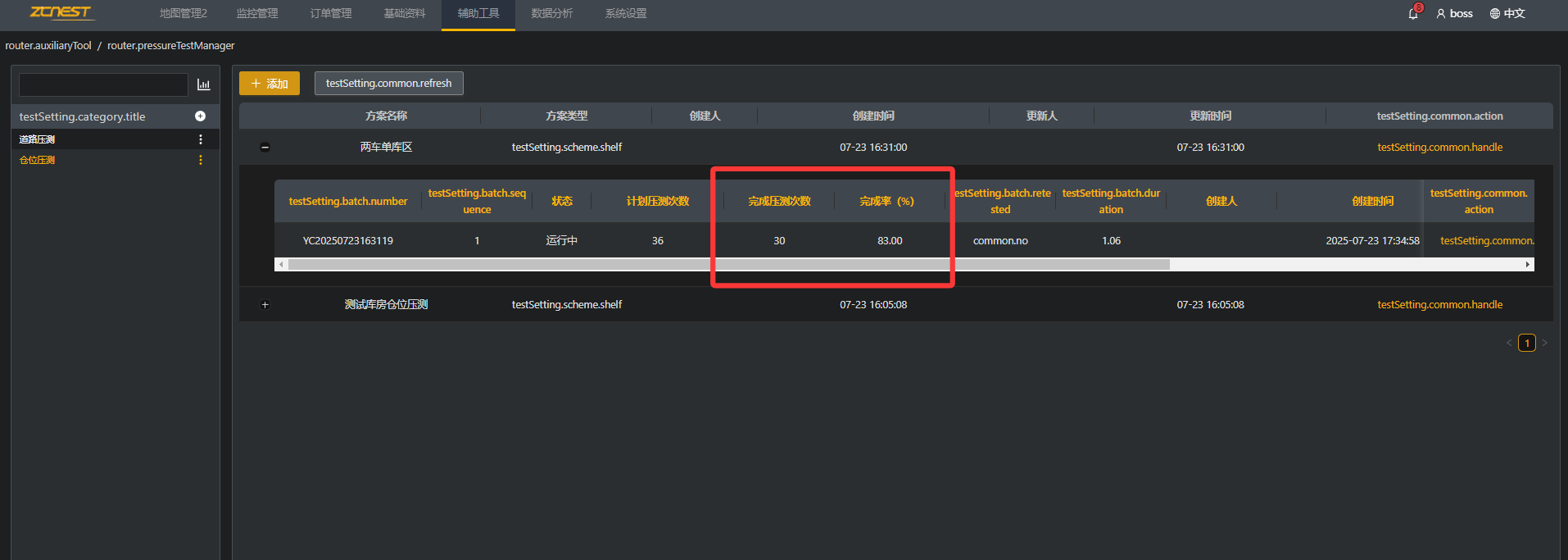The height and width of the screenshot is (560, 1568).
Task: Click the common.no cell
Action: click(x=1000, y=241)
